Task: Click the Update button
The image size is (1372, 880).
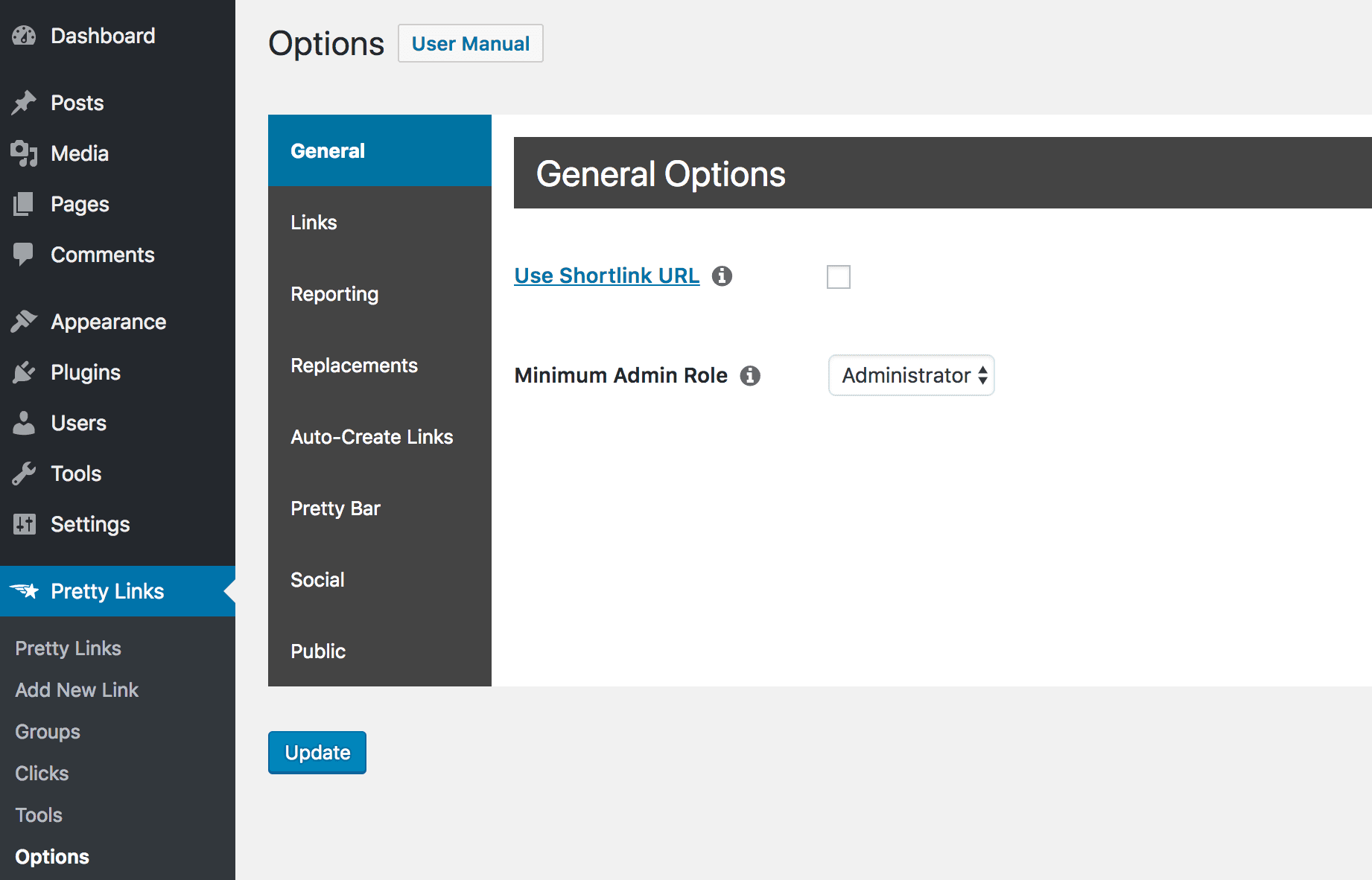Action: (x=317, y=752)
